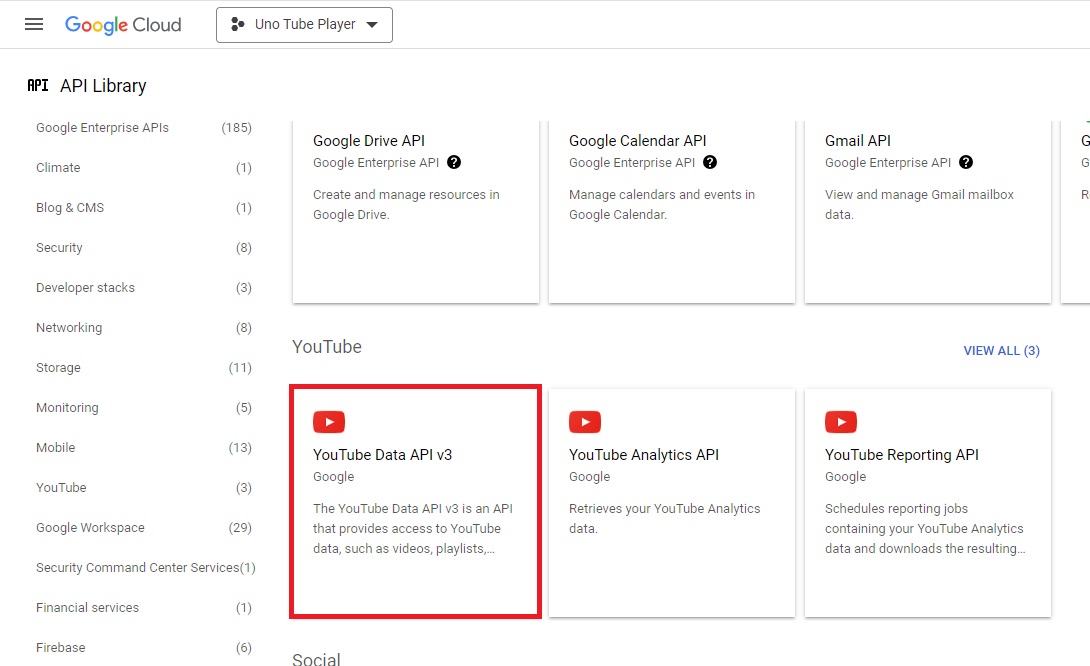Click the YouTube Reporting API play icon
This screenshot has height=666, width=1090.
pos(841,421)
